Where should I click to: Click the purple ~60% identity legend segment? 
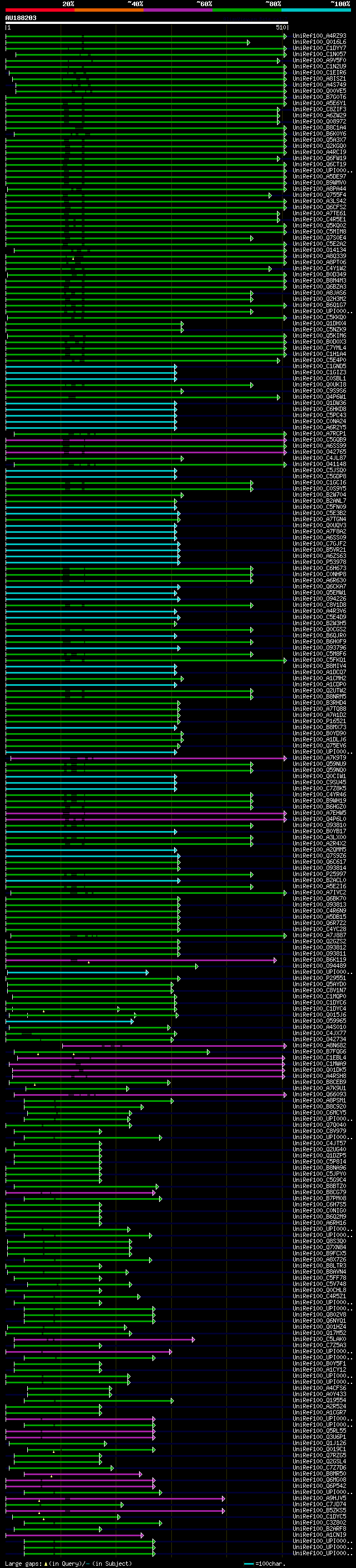pyautogui.click(x=179, y=11)
